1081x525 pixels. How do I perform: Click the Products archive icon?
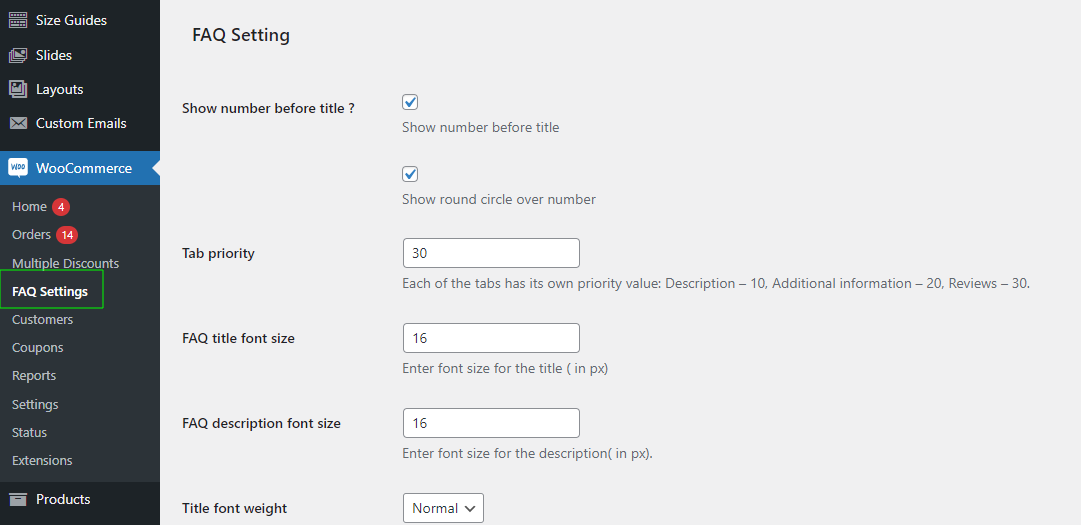tap(18, 499)
